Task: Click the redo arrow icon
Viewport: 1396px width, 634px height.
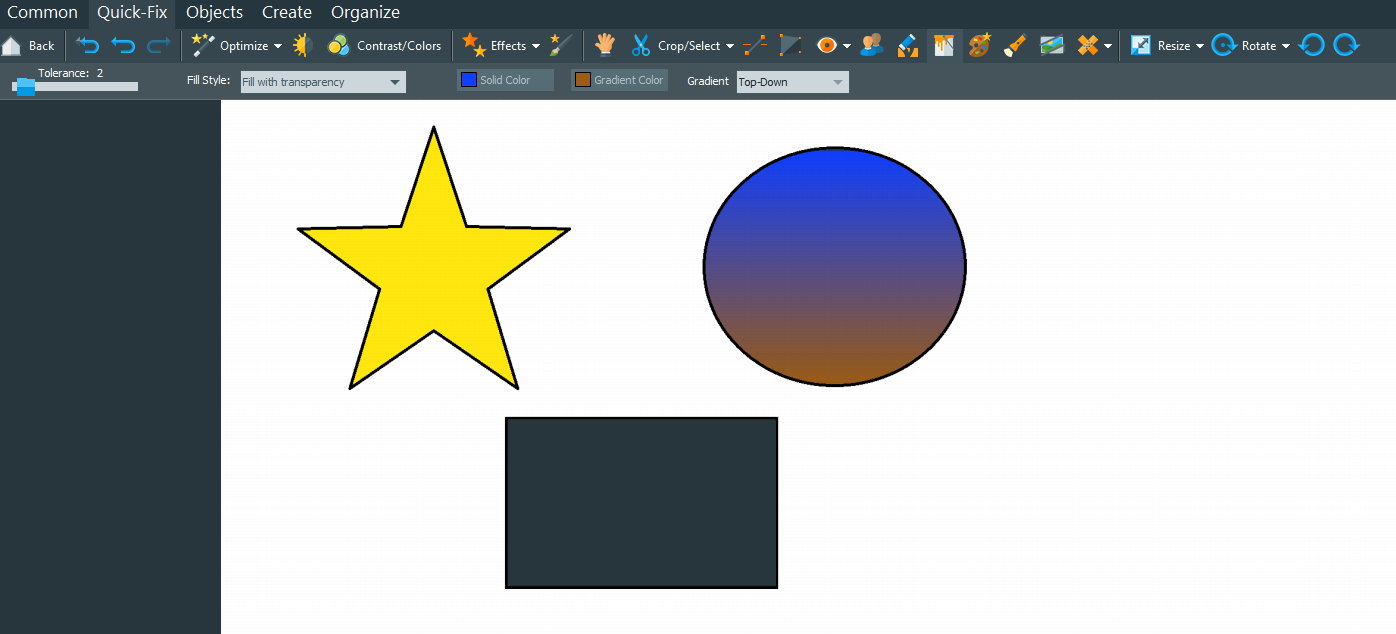Action: click(158, 45)
